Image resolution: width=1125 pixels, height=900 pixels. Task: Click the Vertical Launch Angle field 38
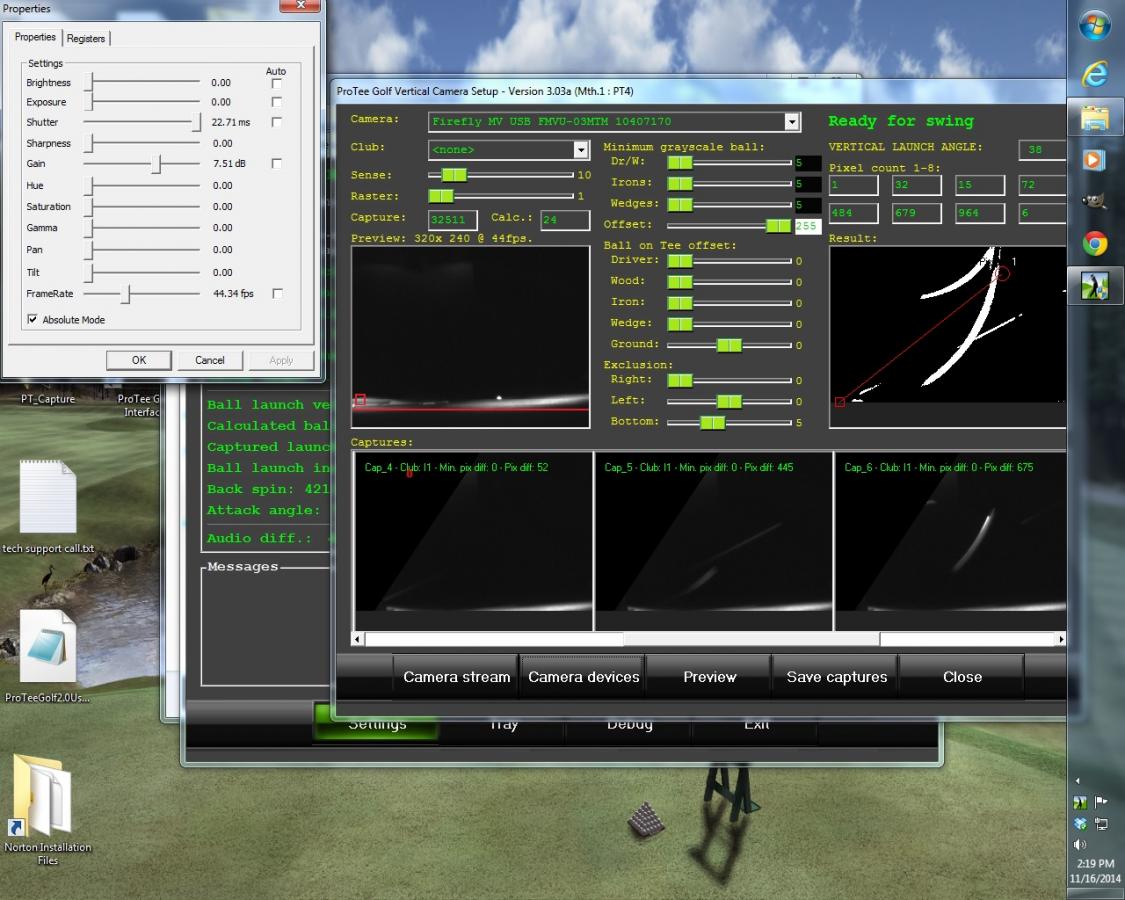[1042, 150]
